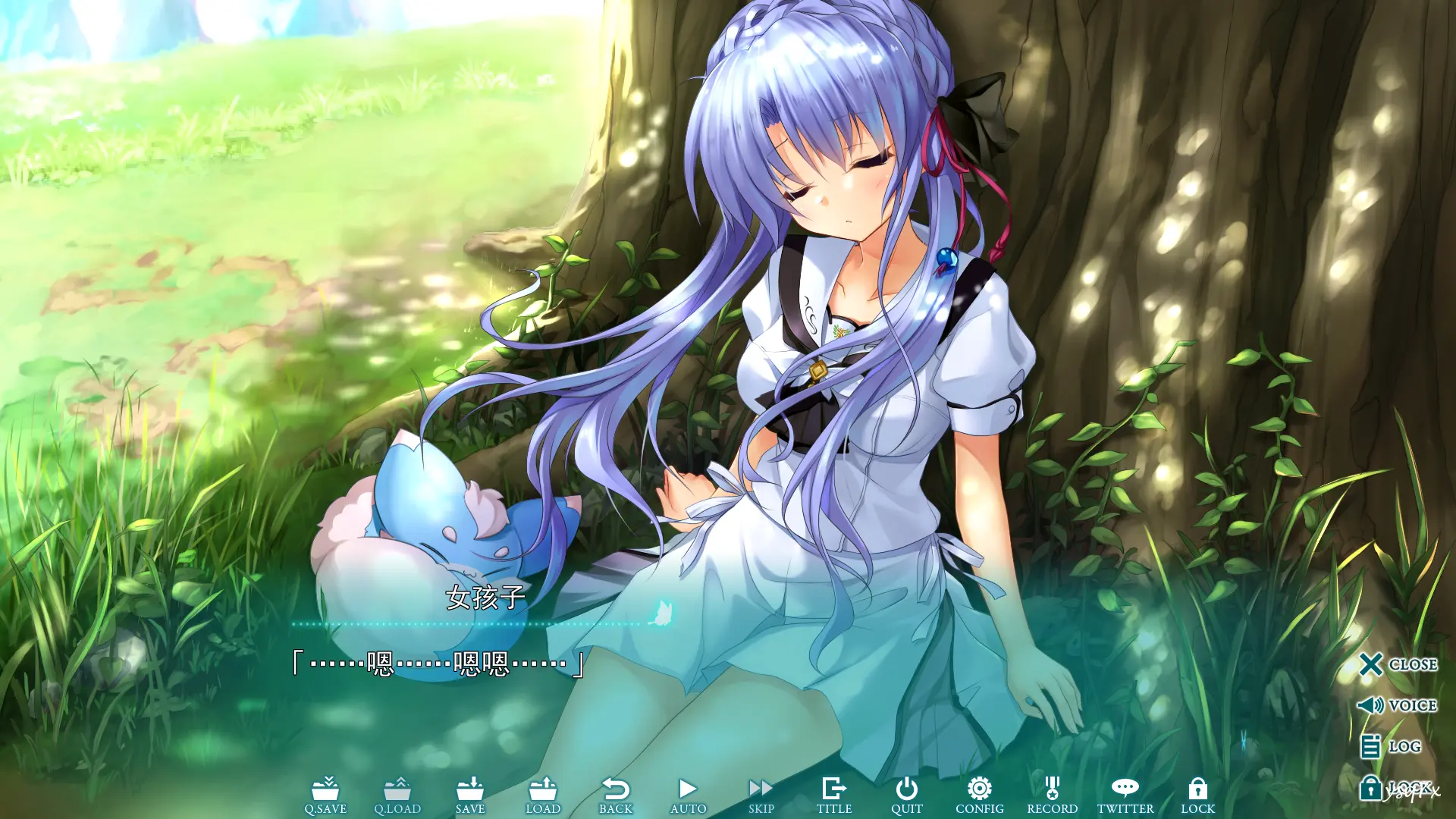Open the backlog via LOG
The width and height of the screenshot is (1456, 819).
pos(1390,746)
